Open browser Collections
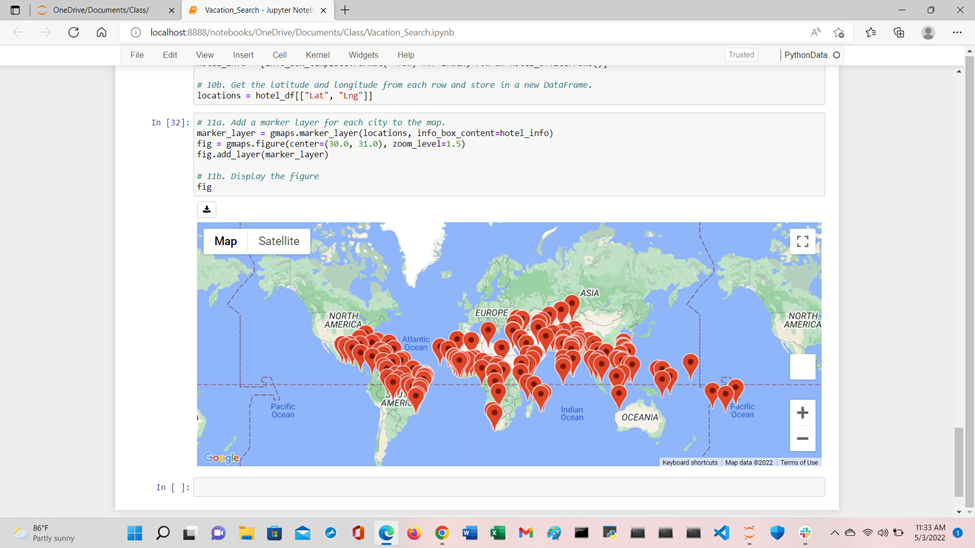 click(x=899, y=32)
